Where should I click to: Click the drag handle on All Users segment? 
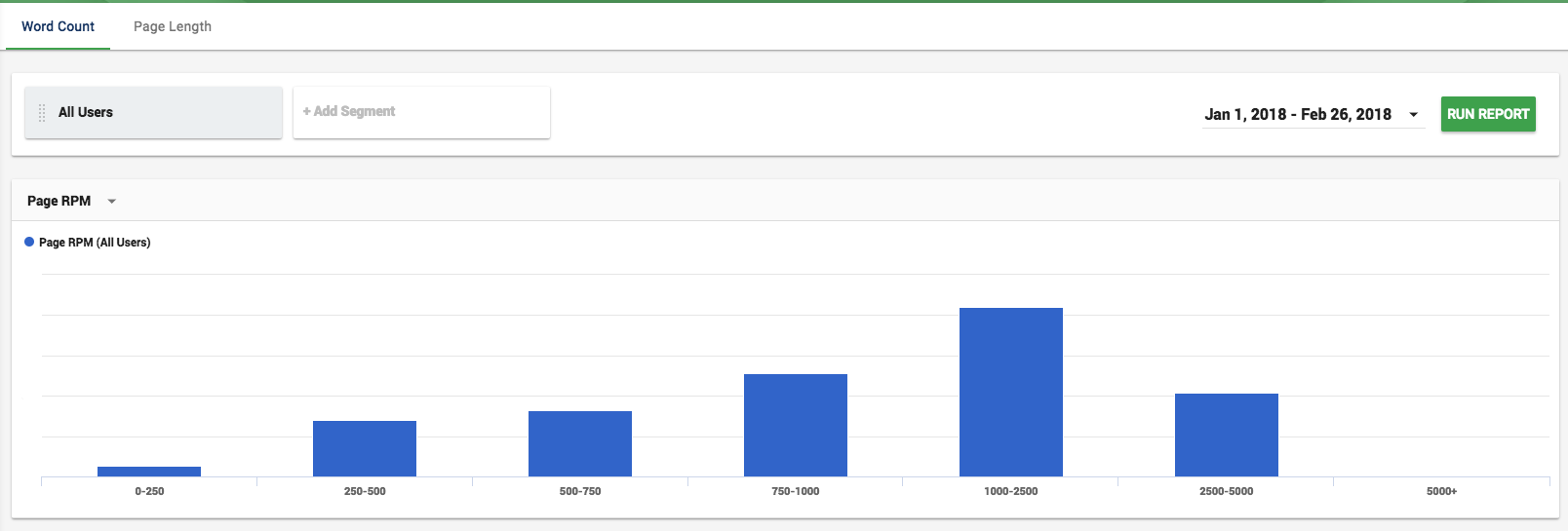coord(42,113)
